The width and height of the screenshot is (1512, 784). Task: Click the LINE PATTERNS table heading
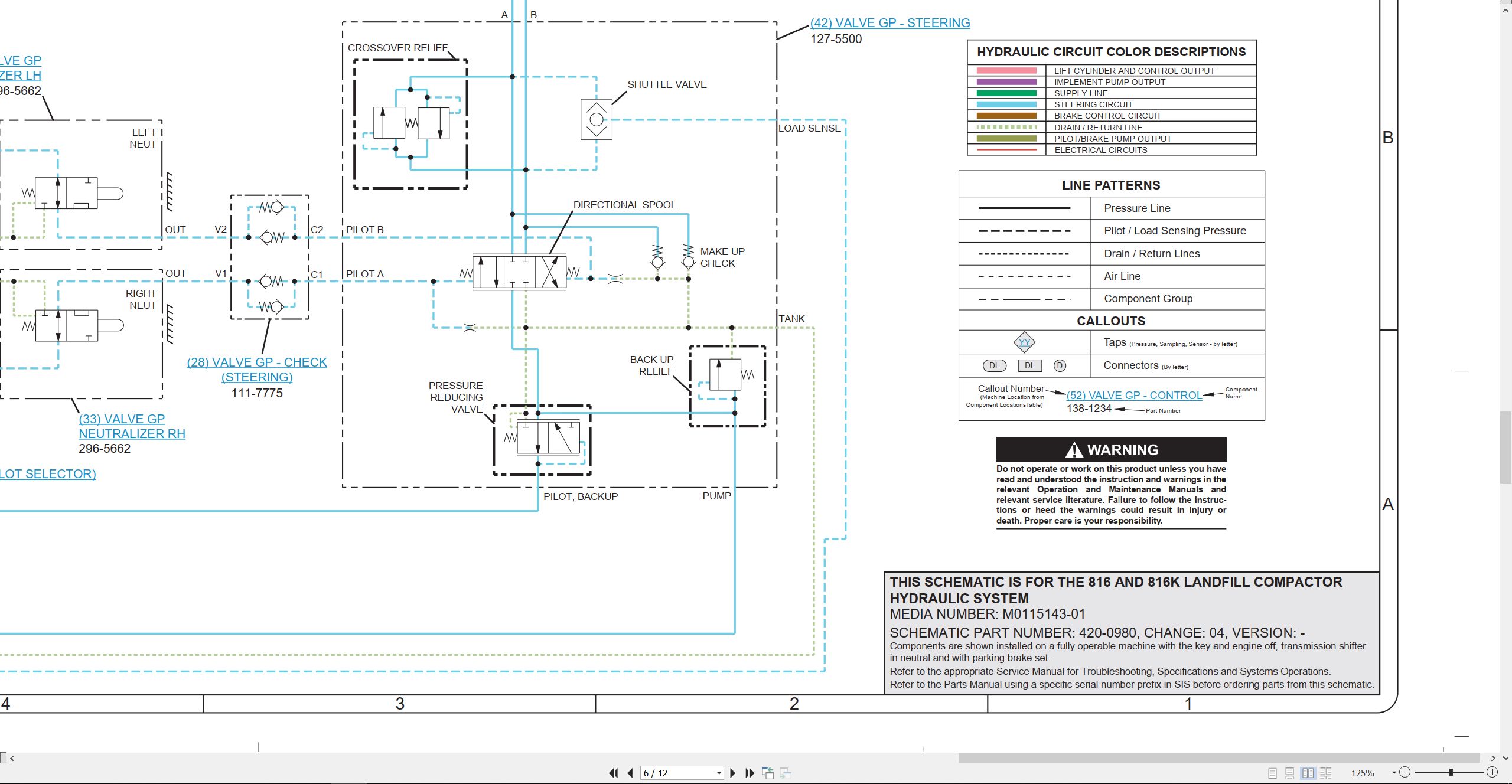pos(1111,185)
